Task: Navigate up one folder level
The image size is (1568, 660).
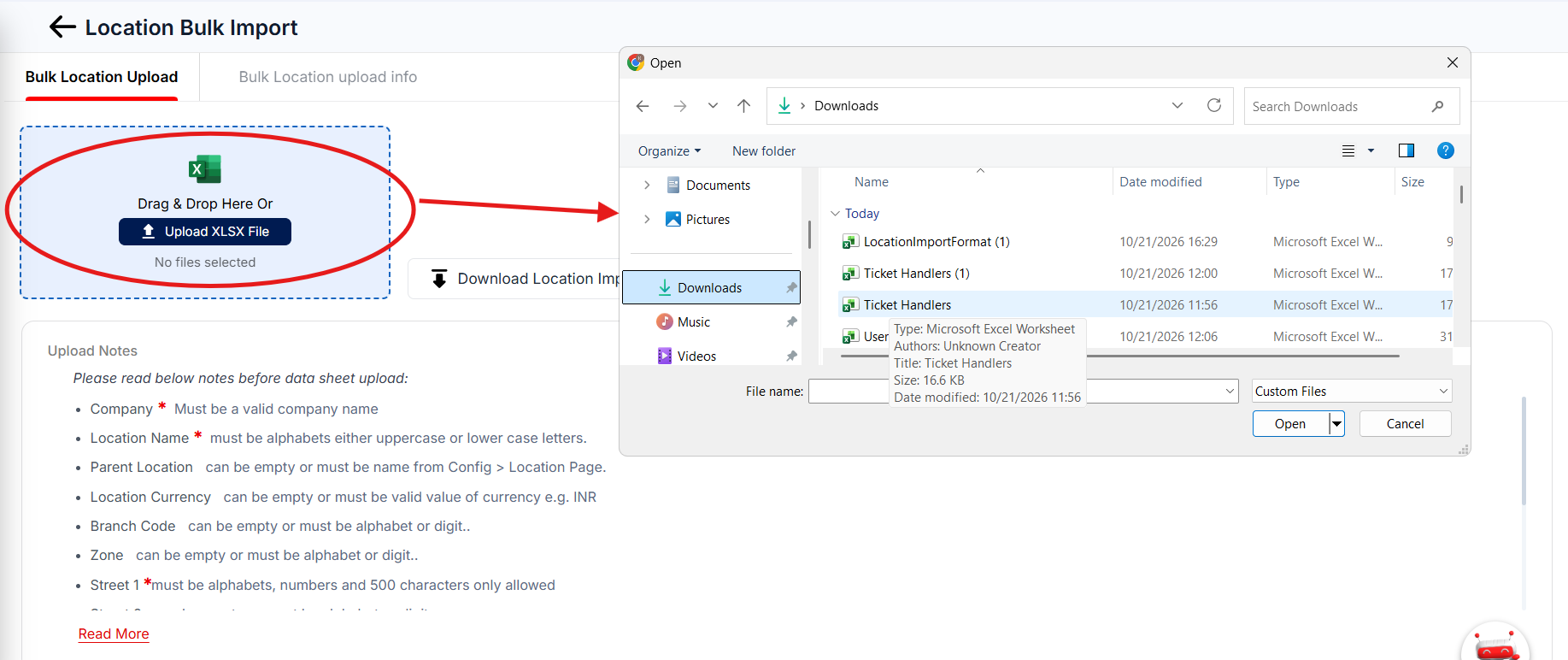Action: [743, 106]
